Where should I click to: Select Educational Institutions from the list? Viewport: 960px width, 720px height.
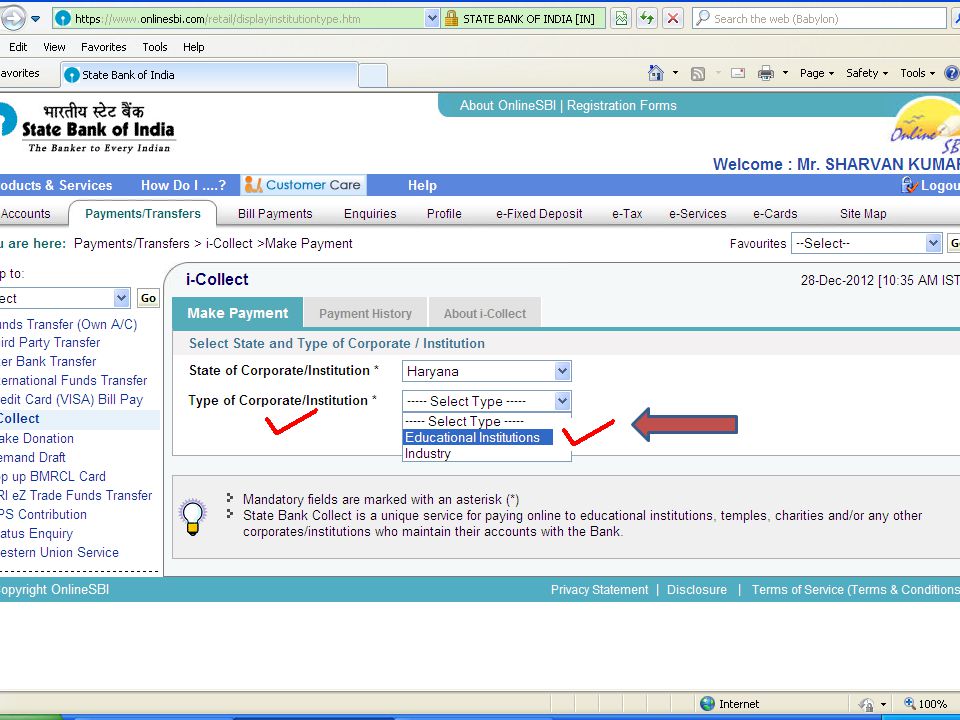click(x=478, y=437)
